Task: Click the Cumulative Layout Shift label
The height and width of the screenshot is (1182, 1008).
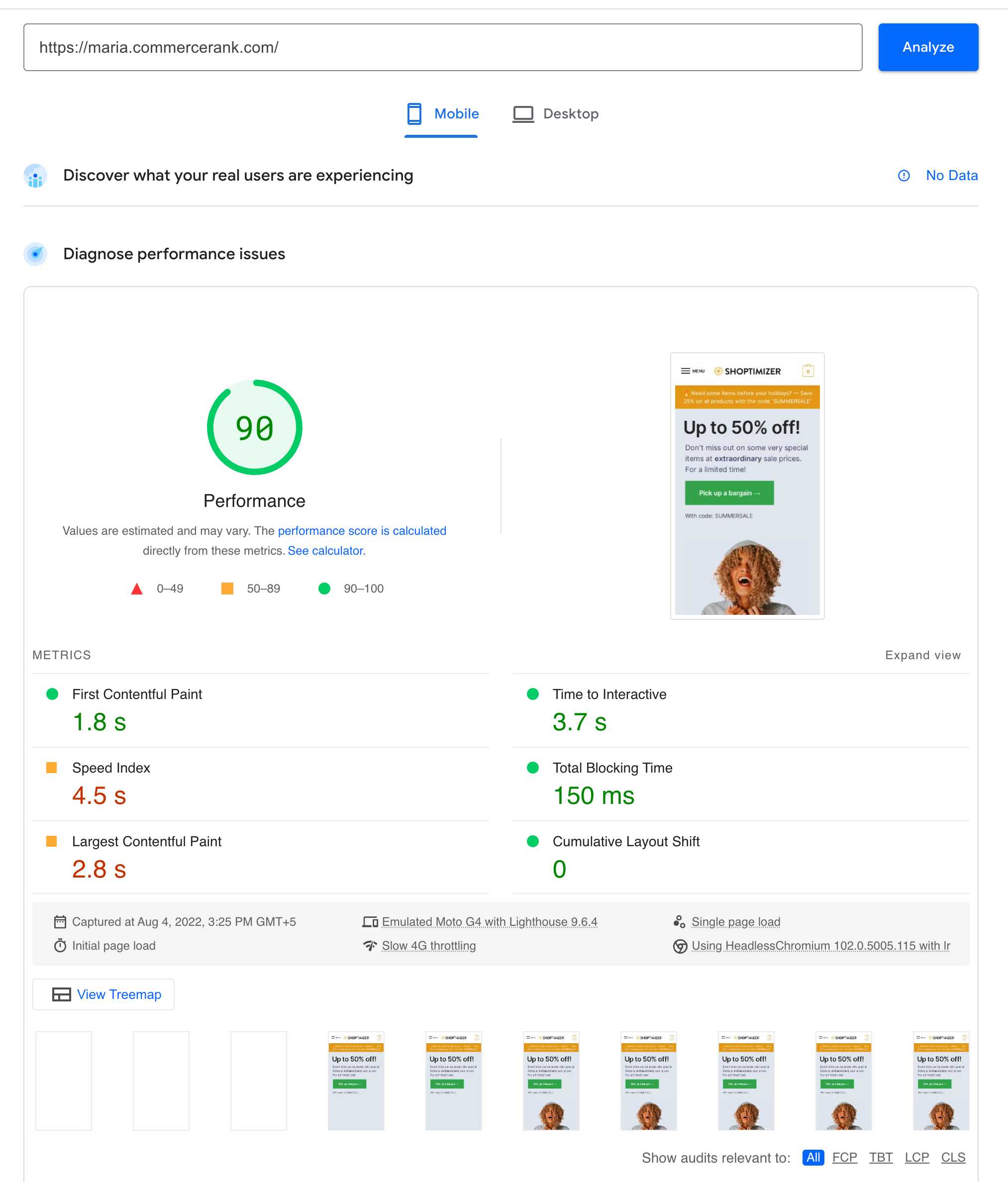Action: point(626,841)
